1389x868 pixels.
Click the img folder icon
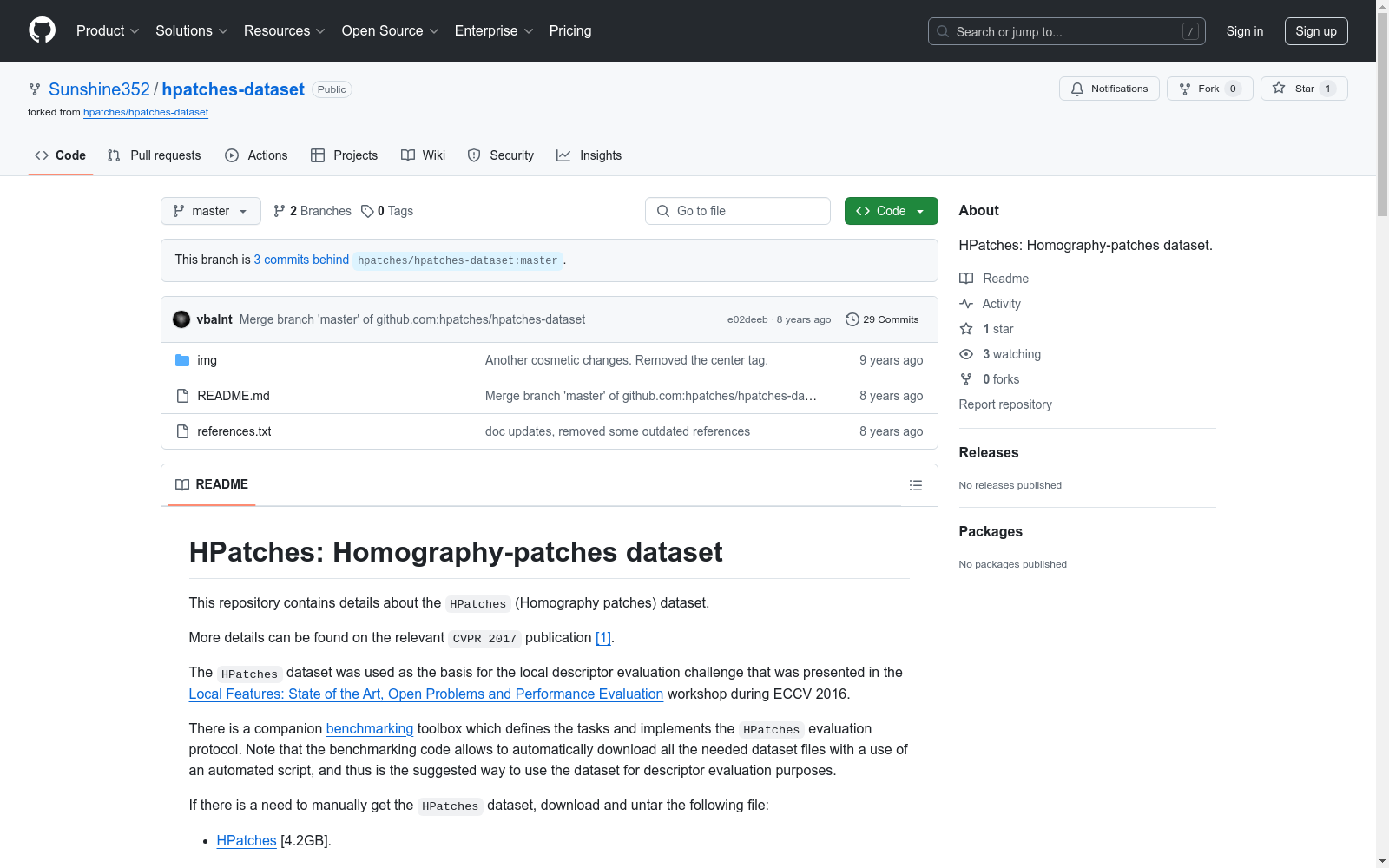(x=182, y=360)
